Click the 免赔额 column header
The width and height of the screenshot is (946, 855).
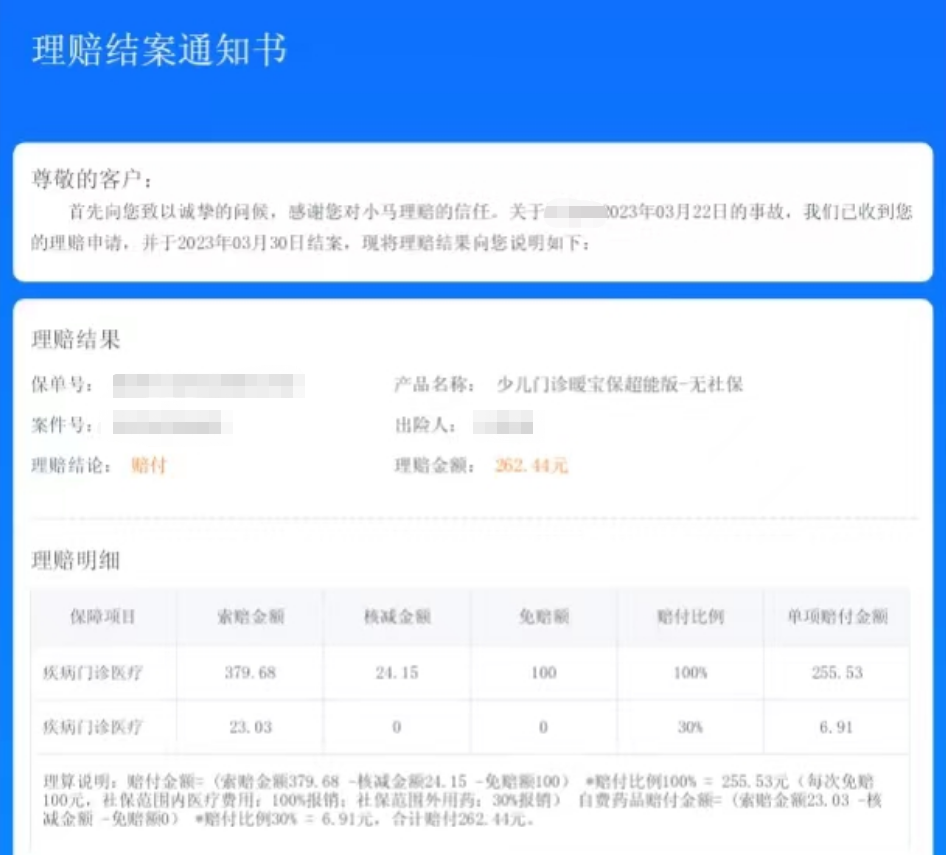(x=542, y=618)
